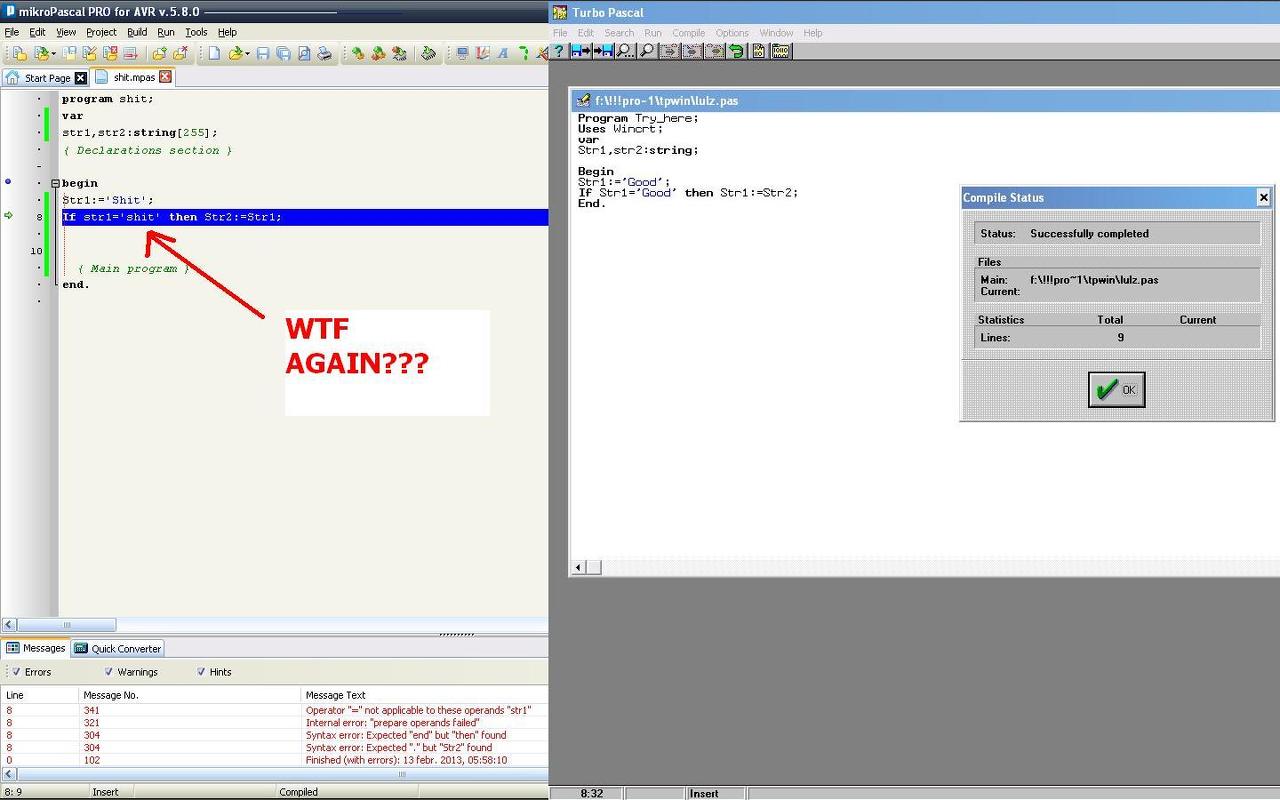Open Quick Converter tab
Viewport: 1280px width, 800px height.
point(118,648)
